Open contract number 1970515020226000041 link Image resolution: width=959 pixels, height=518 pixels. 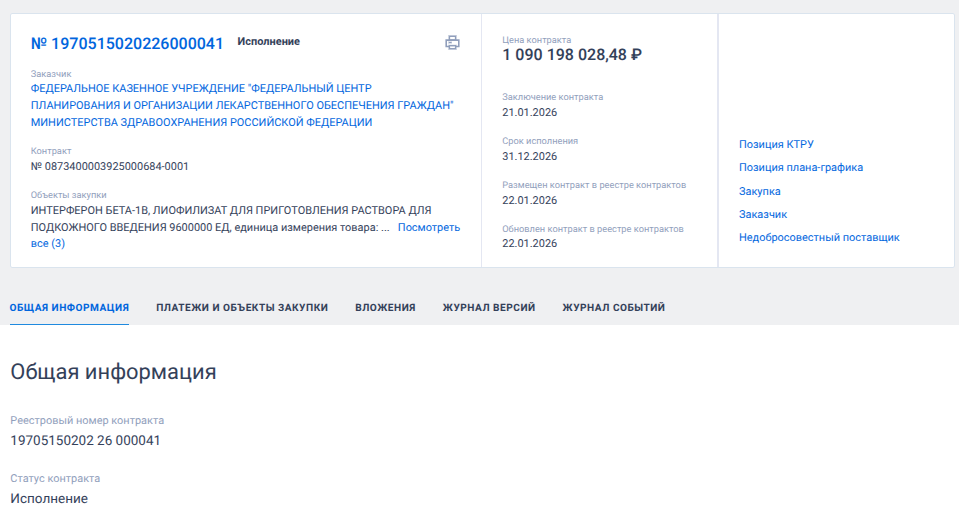tap(127, 43)
